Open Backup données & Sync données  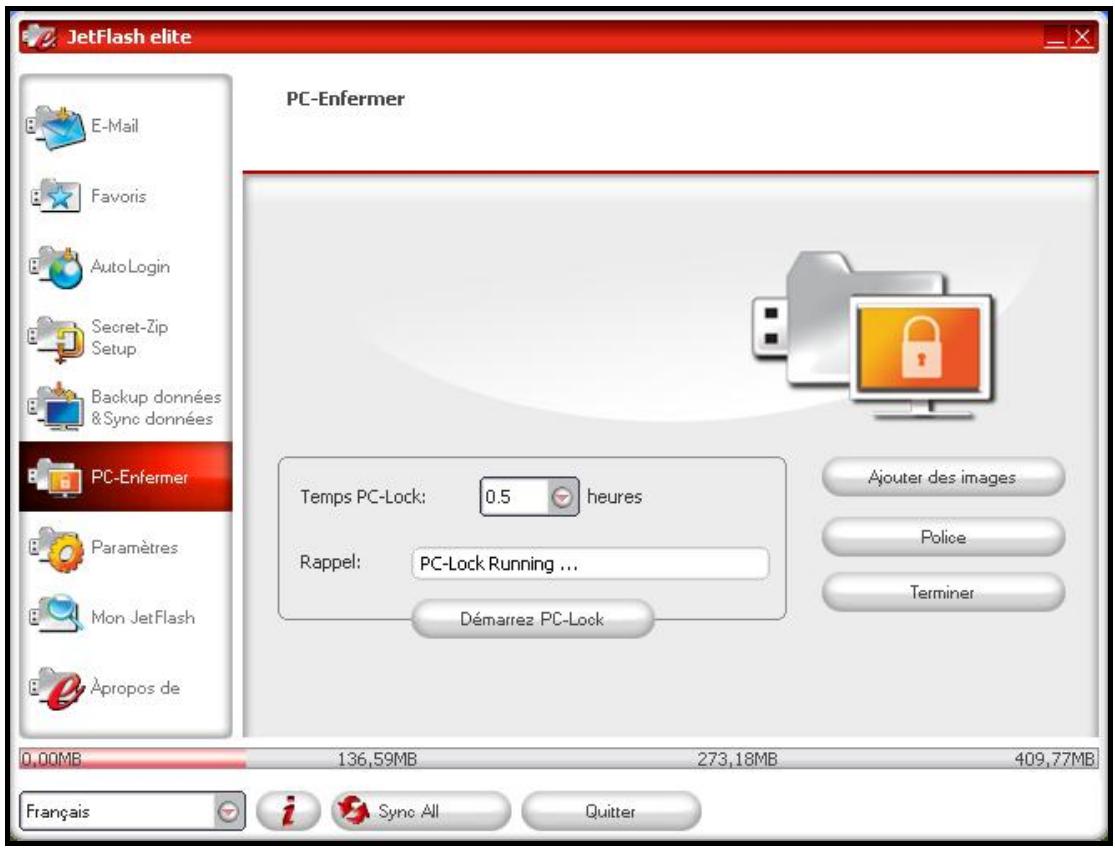[x=125, y=407]
